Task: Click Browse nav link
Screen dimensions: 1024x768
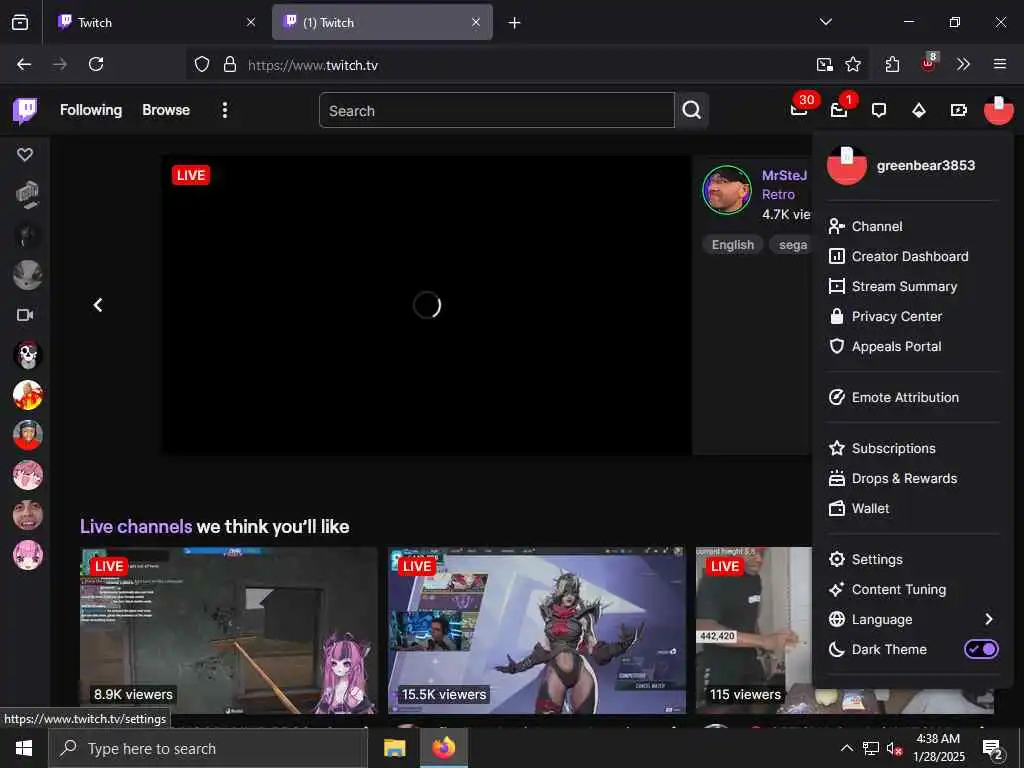Action: pos(166,110)
